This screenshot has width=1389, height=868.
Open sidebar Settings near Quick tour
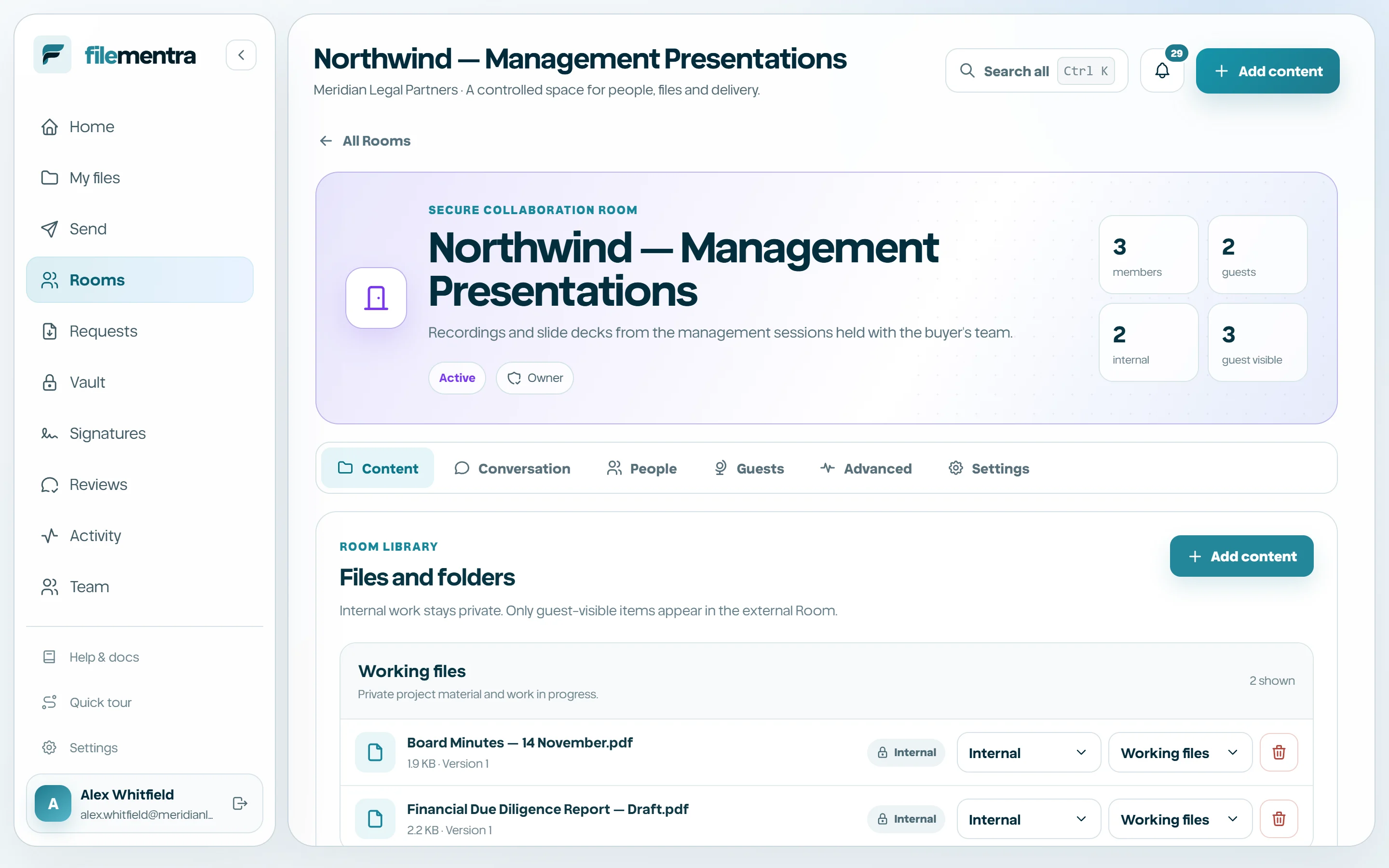[139, 747]
